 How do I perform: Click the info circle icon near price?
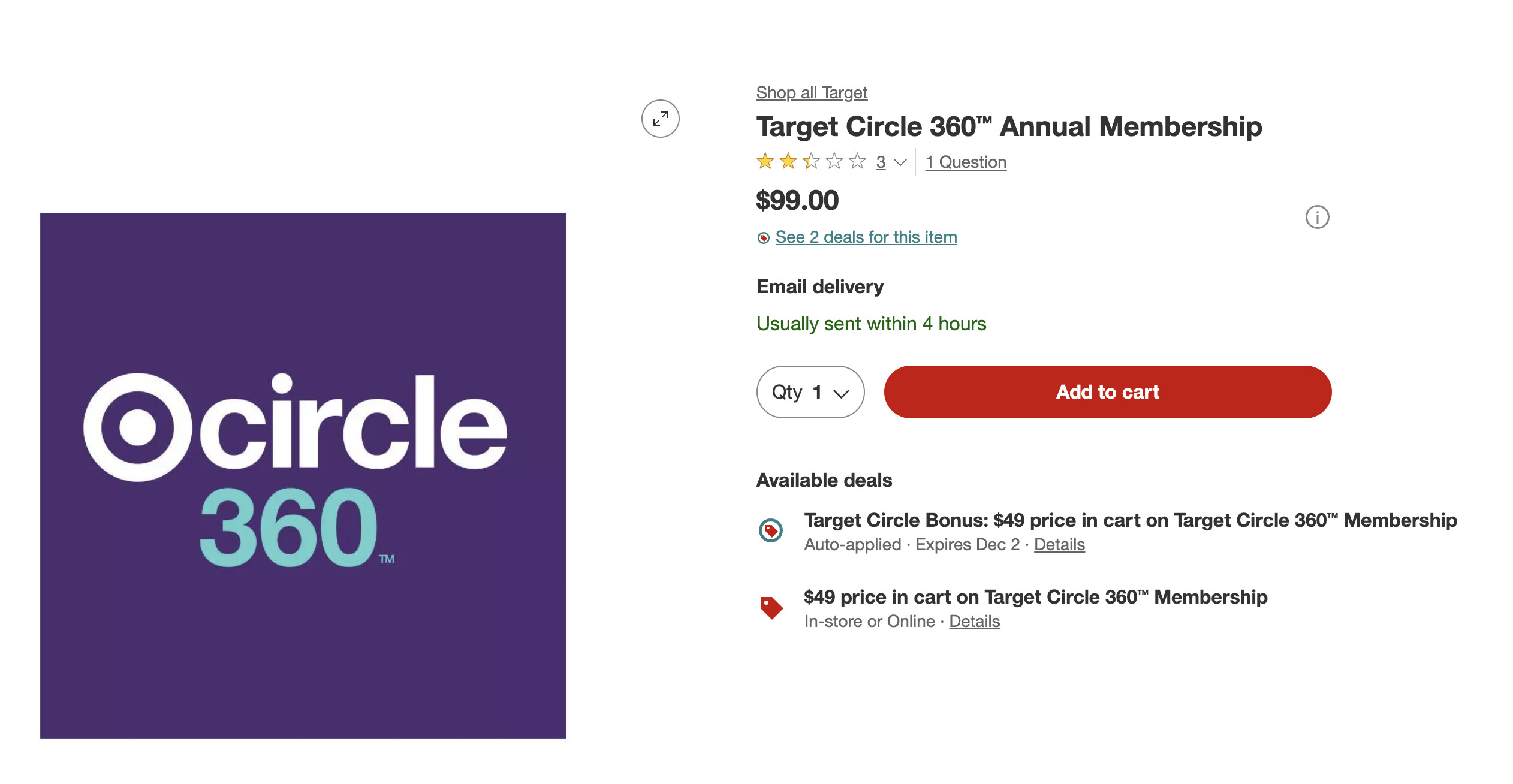(1317, 217)
